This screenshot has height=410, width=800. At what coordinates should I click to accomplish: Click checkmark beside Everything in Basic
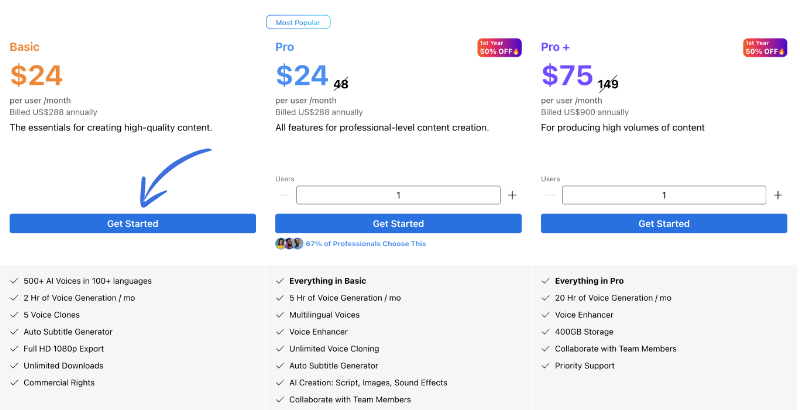coord(280,281)
